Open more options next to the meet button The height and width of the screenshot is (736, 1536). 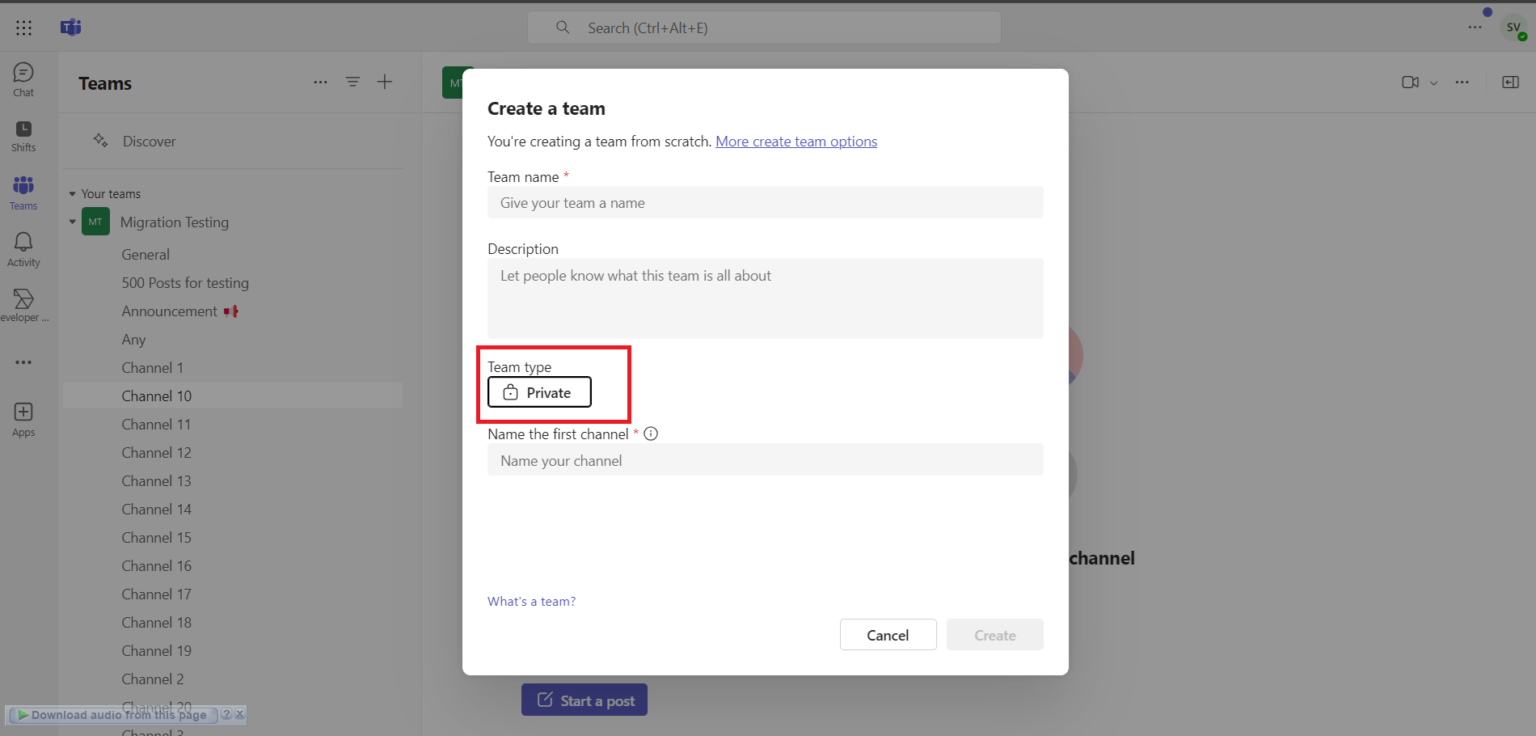[1462, 82]
